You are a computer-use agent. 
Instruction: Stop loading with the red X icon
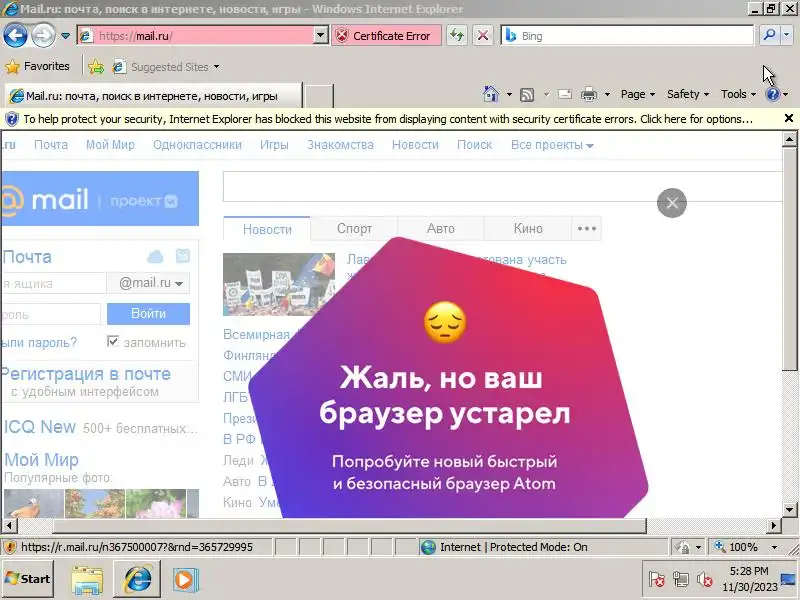pyautogui.click(x=483, y=36)
